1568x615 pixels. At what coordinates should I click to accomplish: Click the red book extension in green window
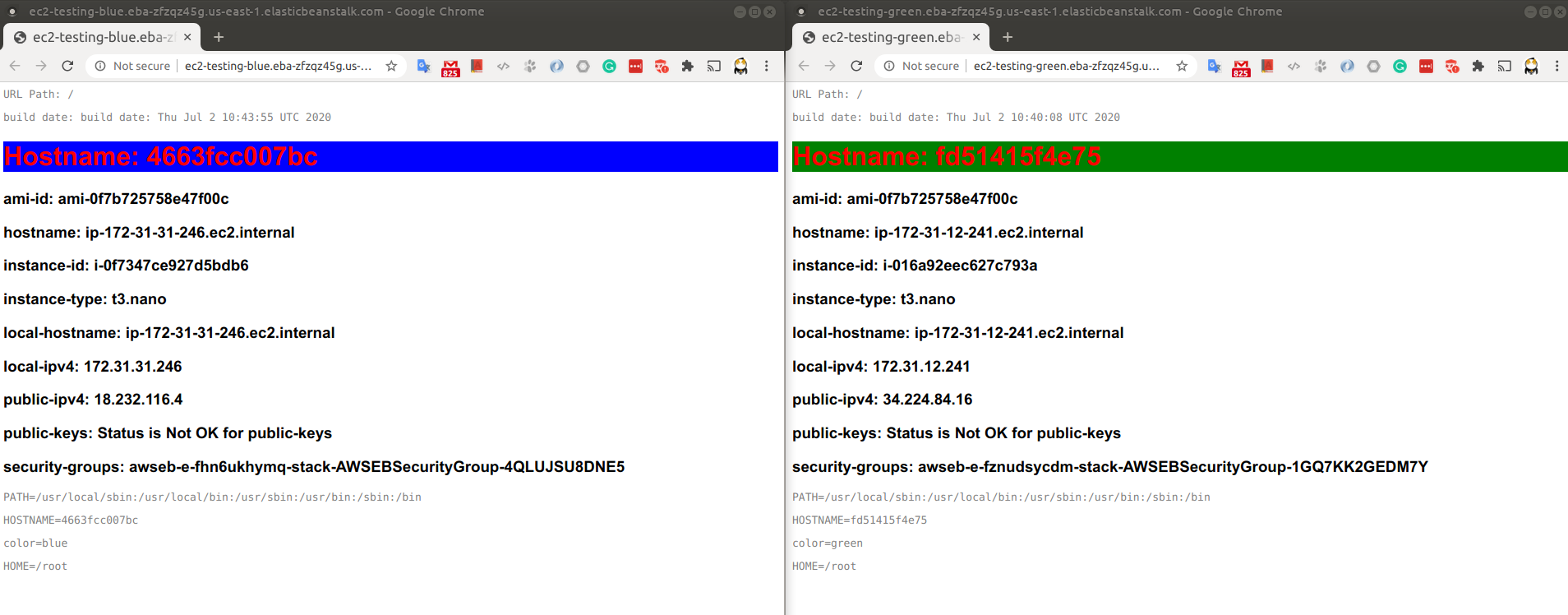(1267, 66)
